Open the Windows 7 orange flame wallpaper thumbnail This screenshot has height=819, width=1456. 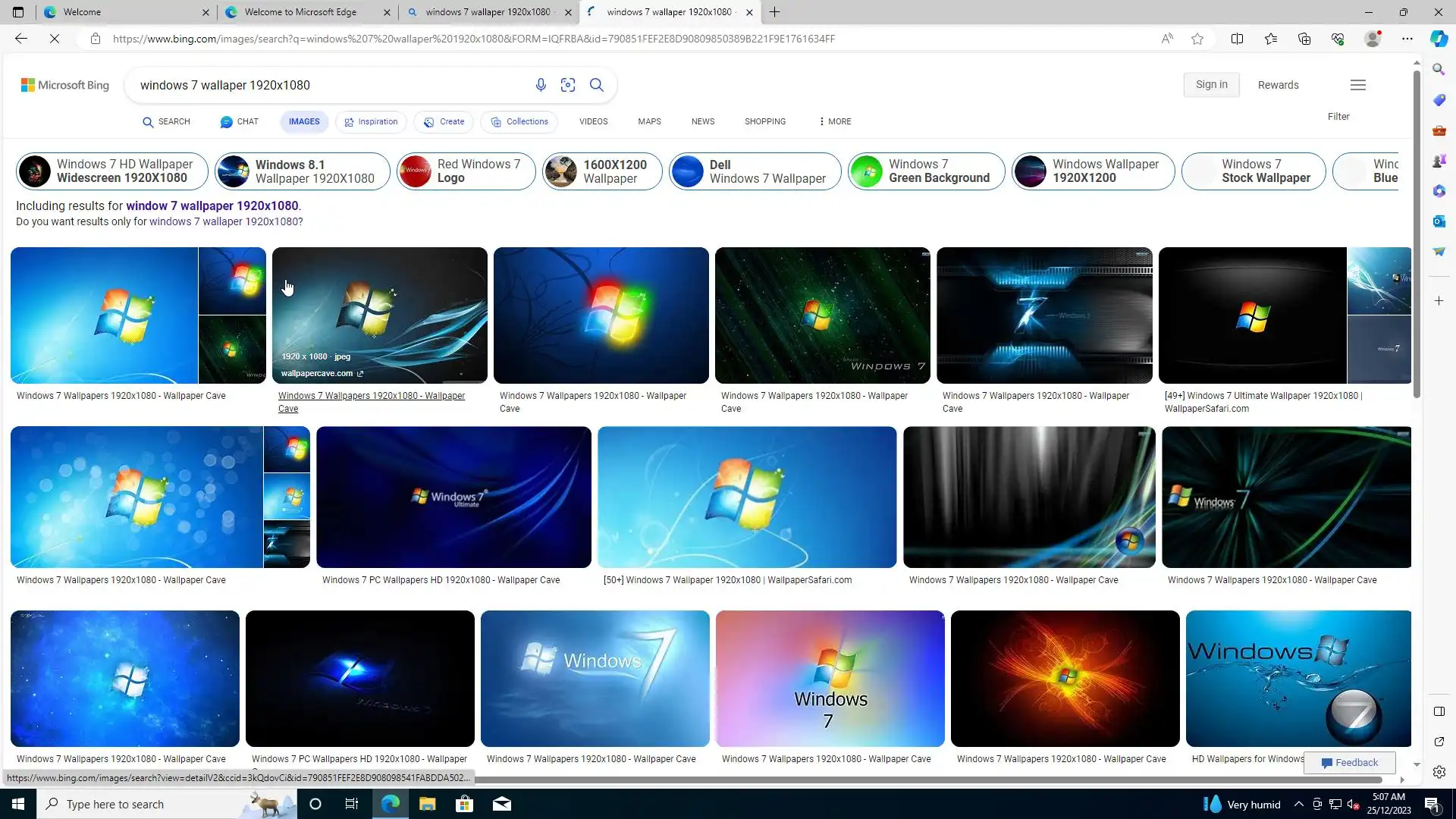coord(1065,679)
